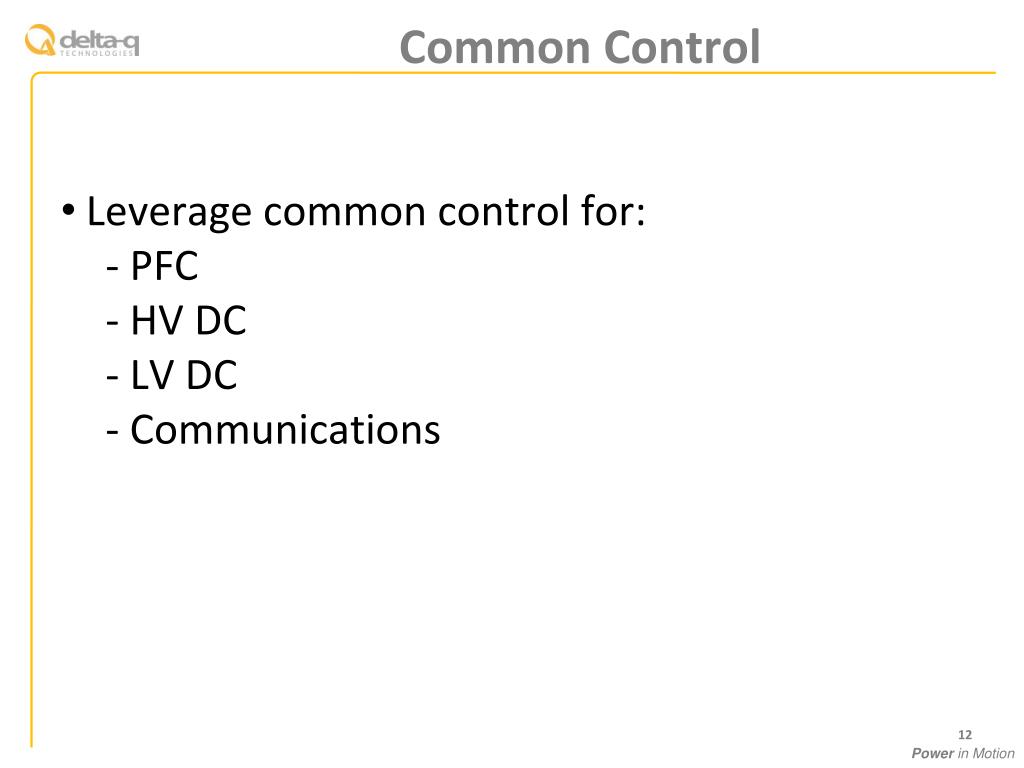The image size is (1024, 768).
Task: Click the dash before PFC
Action: pyautogui.click(x=112, y=268)
